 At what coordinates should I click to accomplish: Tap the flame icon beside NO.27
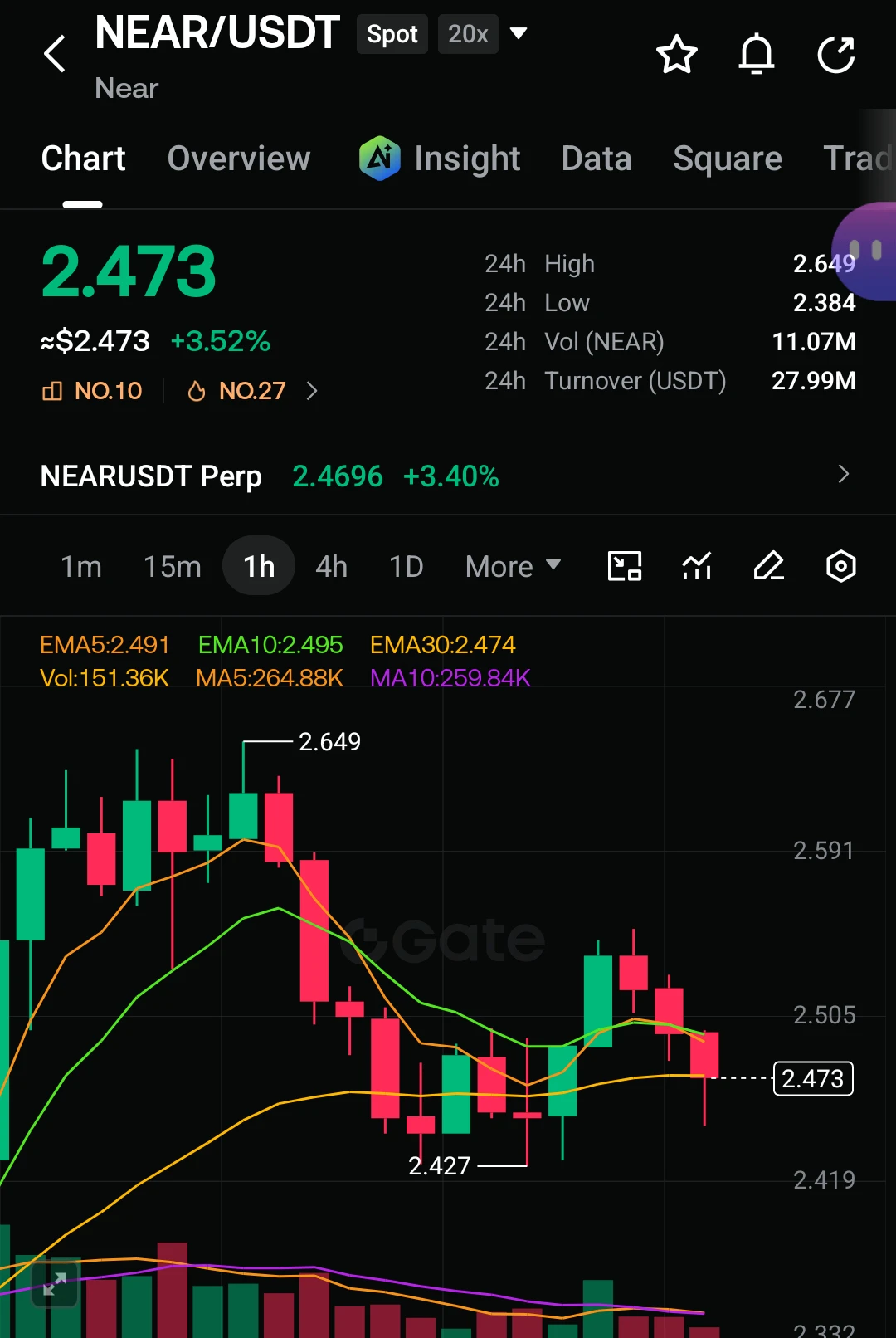[x=197, y=391]
